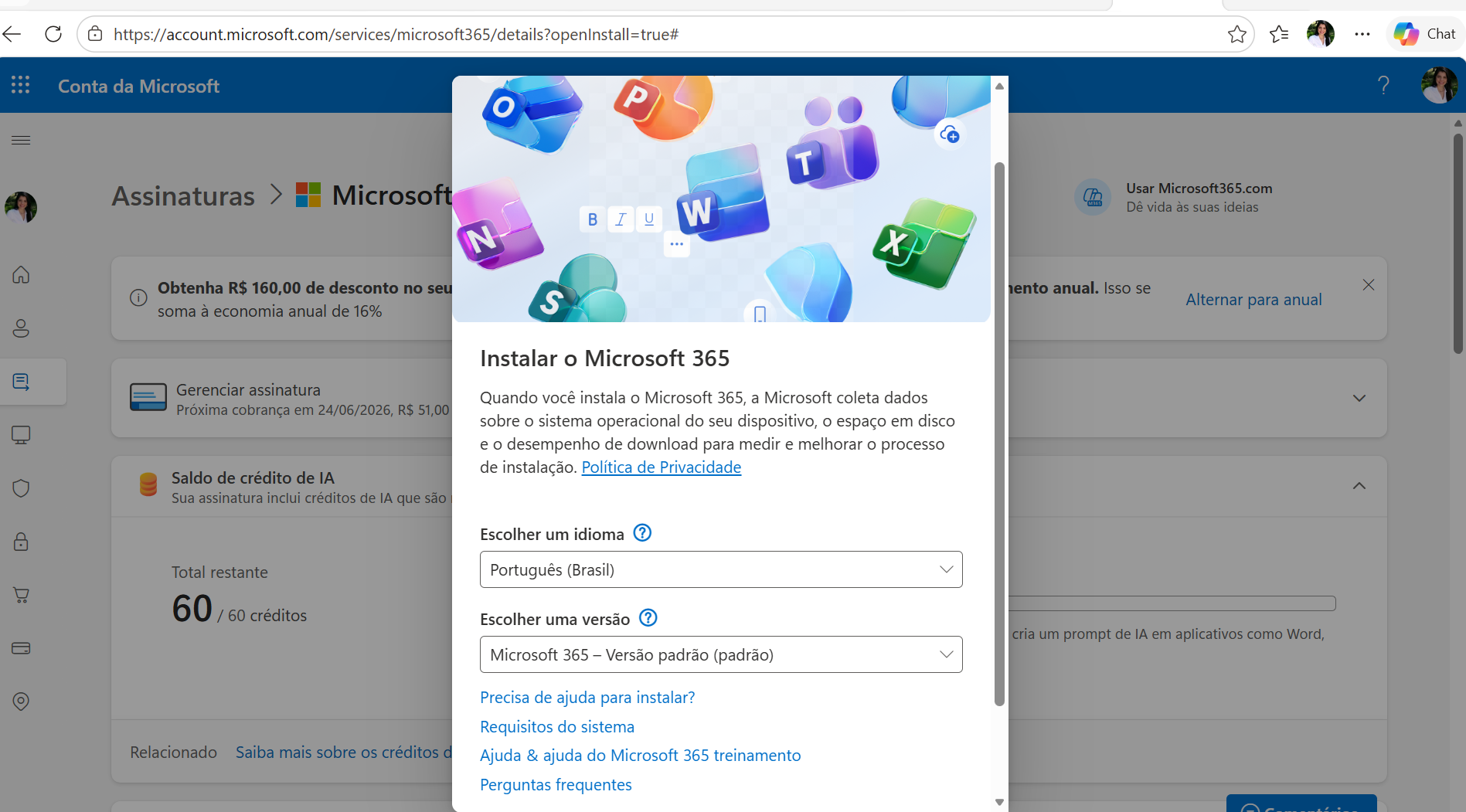The width and height of the screenshot is (1466, 812).
Task: Open Order history cart icon in sidebar
Action: tap(21, 595)
